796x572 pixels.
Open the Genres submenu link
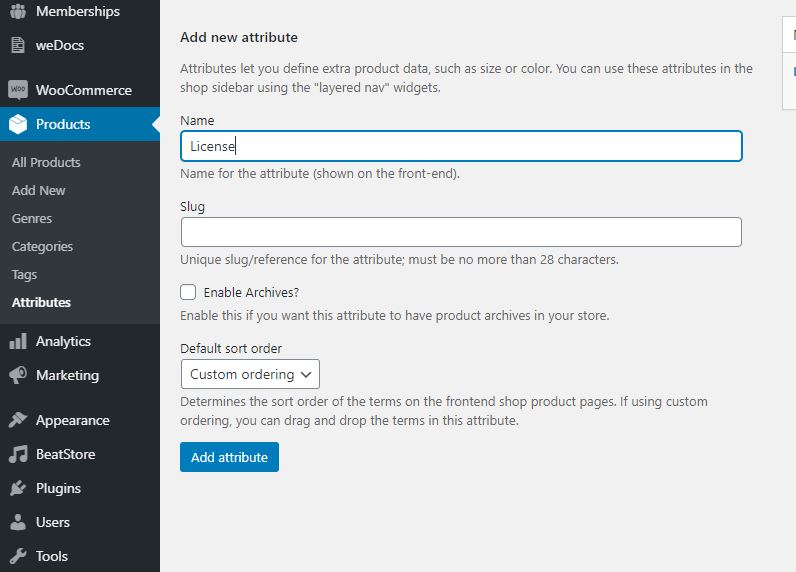[x=32, y=218]
